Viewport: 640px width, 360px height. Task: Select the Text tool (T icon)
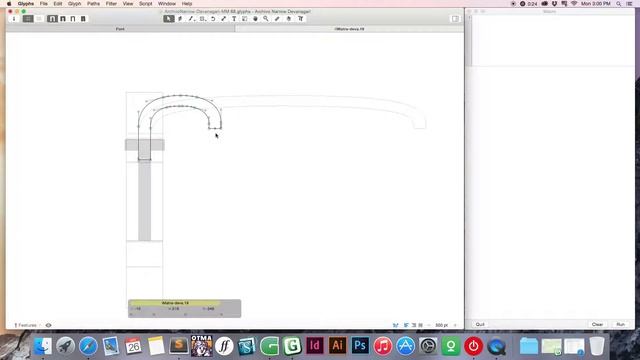[234, 19]
